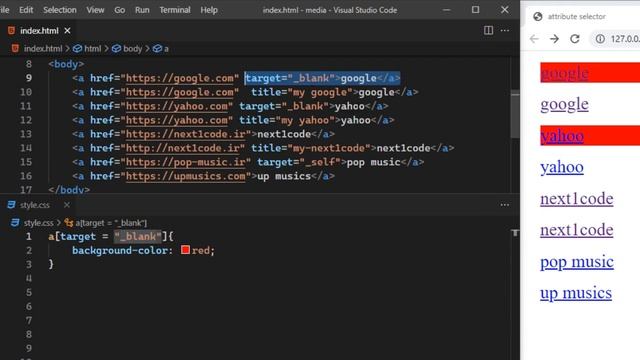Click the CSS file icon on style.css tab
640x360 pixels.
coord(11,205)
